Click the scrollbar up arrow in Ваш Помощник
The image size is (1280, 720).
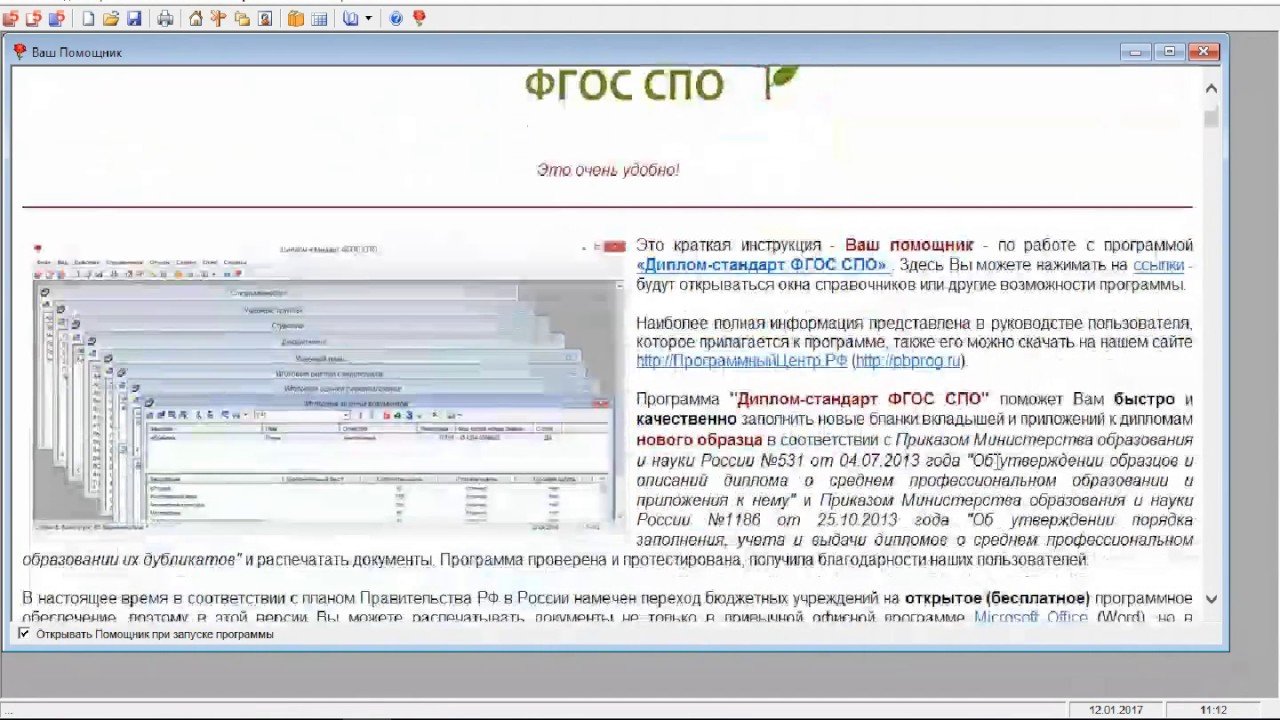(1211, 88)
